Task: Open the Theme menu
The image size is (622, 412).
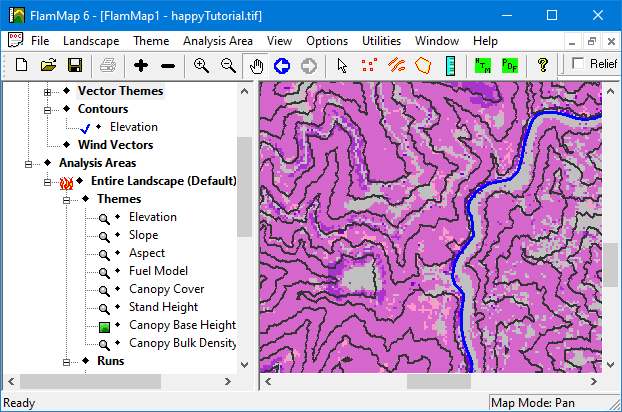Action: (x=151, y=41)
